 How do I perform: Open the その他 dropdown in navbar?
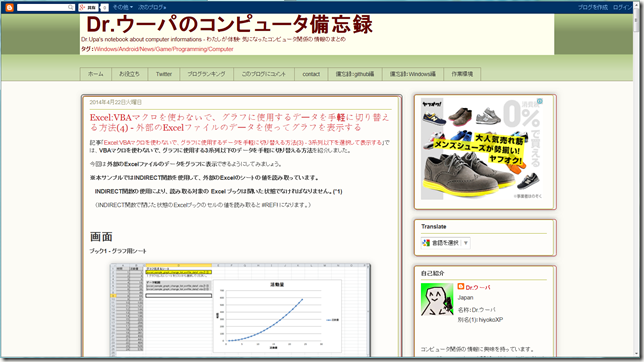coord(122,7)
